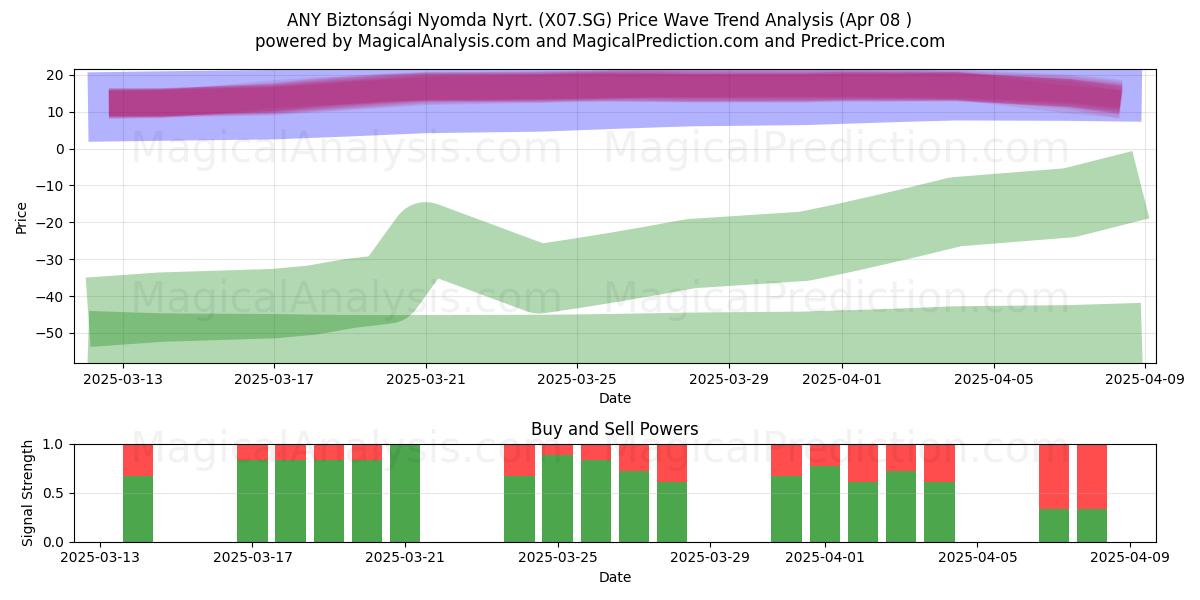The image size is (1200, 600).
Task: Click 2025-04-09 tick on signal chart
Action: coord(1129,558)
